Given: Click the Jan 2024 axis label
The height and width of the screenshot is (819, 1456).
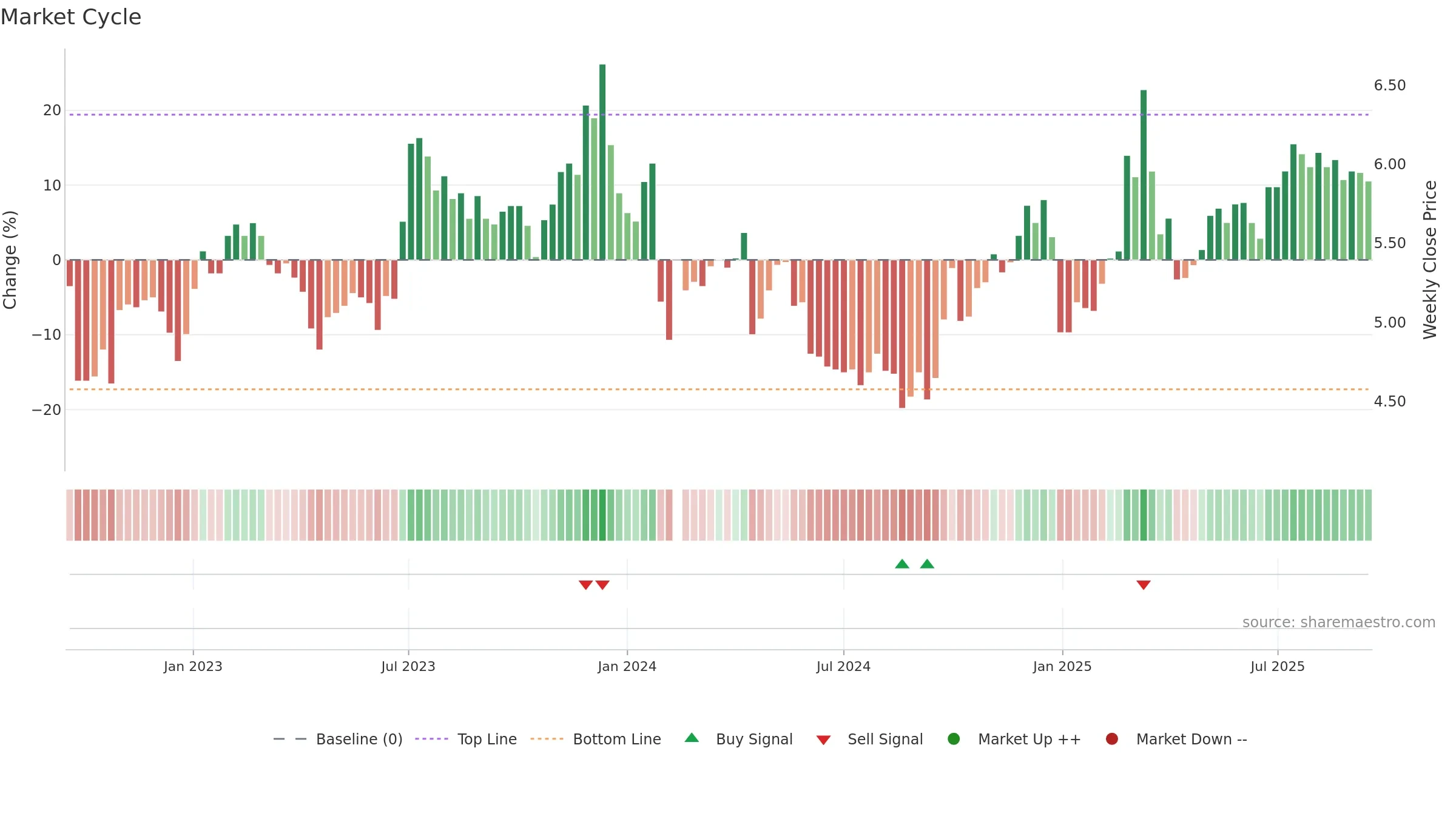Looking at the screenshot, I should pos(627,666).
